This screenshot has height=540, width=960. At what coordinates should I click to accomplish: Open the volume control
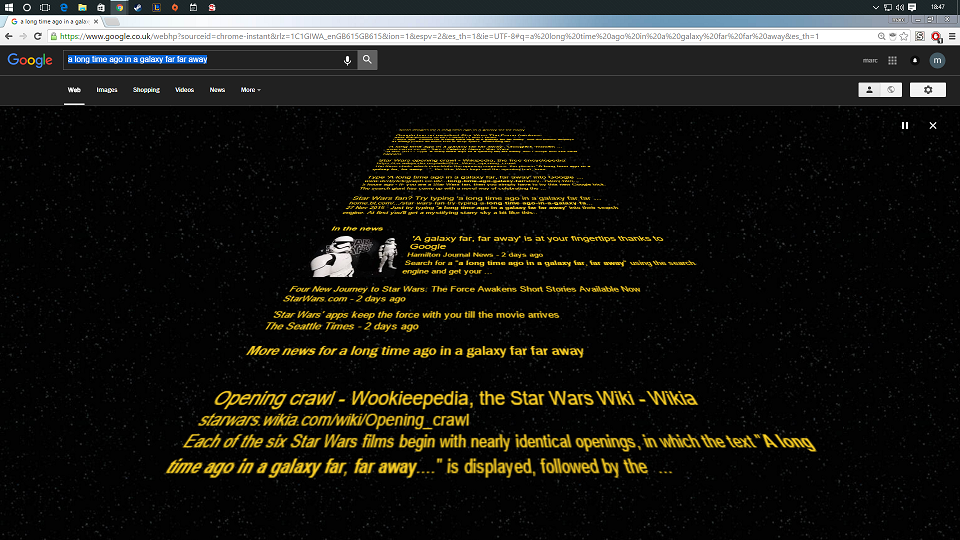[x=899, y=7]
